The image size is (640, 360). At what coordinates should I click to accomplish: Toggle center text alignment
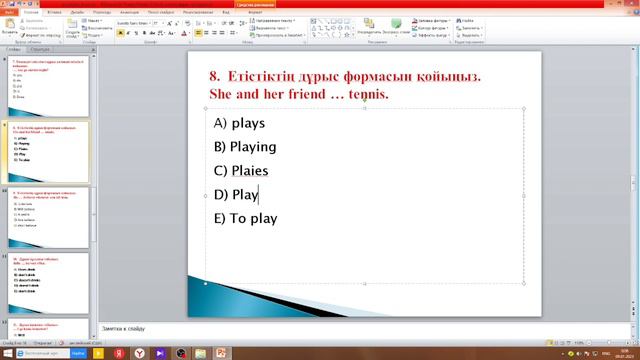click(x=206, y=33)
